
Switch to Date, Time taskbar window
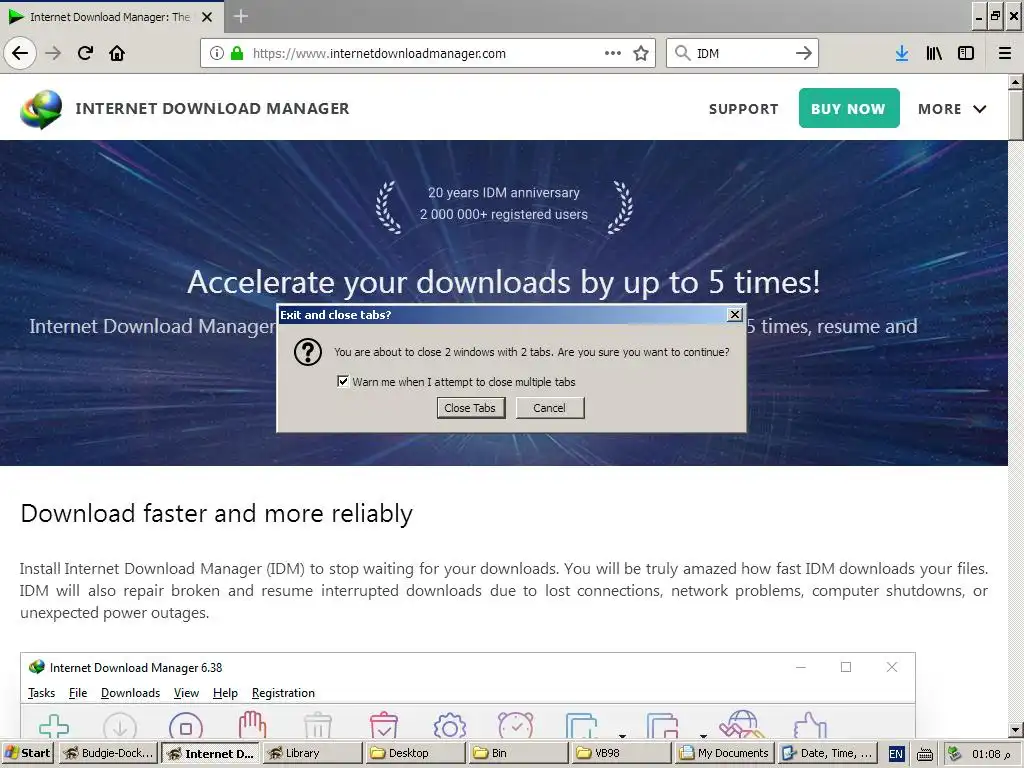point(827,753)
